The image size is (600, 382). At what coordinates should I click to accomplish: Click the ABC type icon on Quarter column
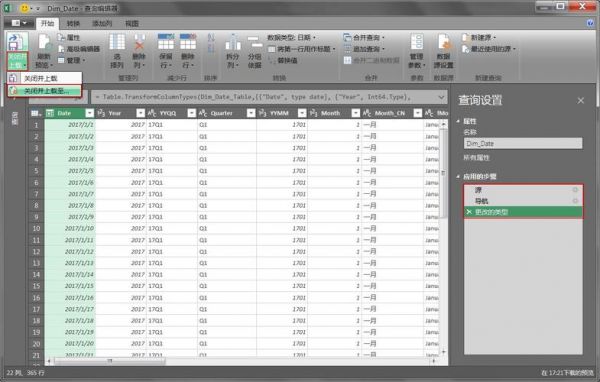tap(203, 113)
